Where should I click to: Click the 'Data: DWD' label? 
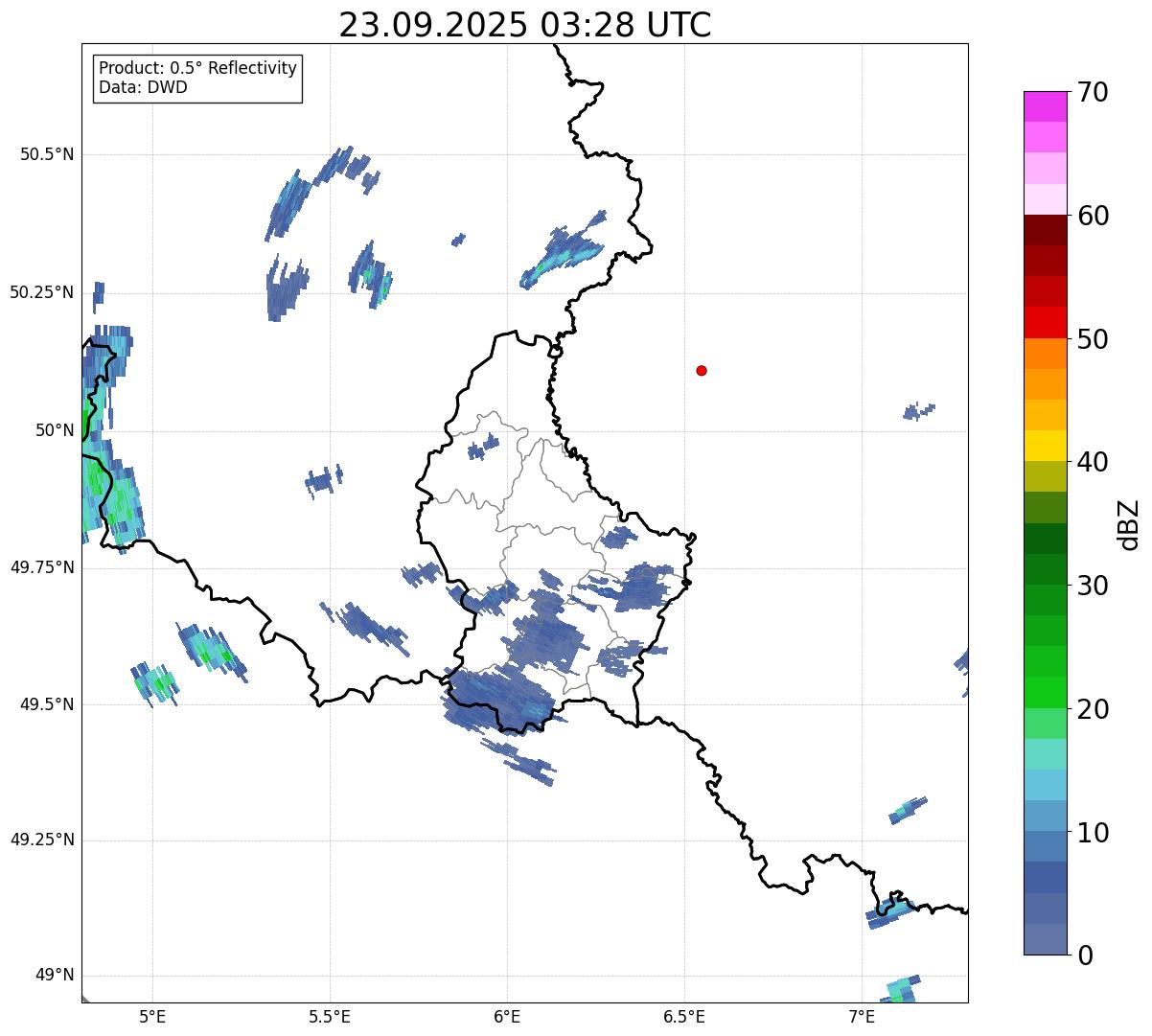pos(144,87)
